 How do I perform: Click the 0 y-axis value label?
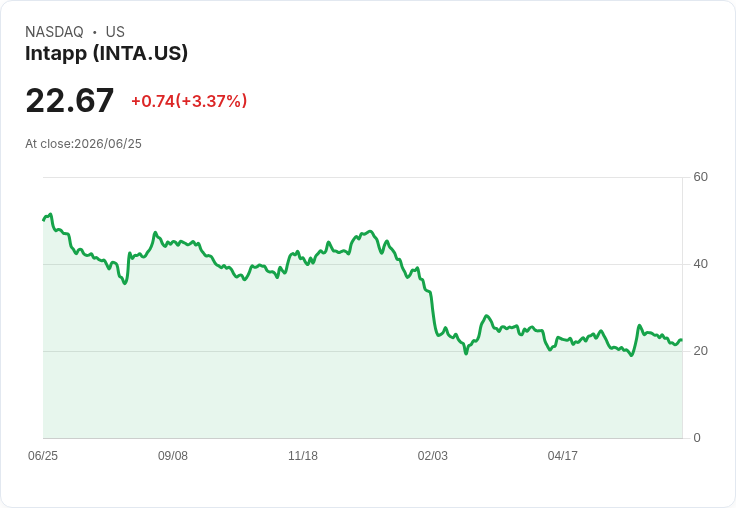click(697, 438)
